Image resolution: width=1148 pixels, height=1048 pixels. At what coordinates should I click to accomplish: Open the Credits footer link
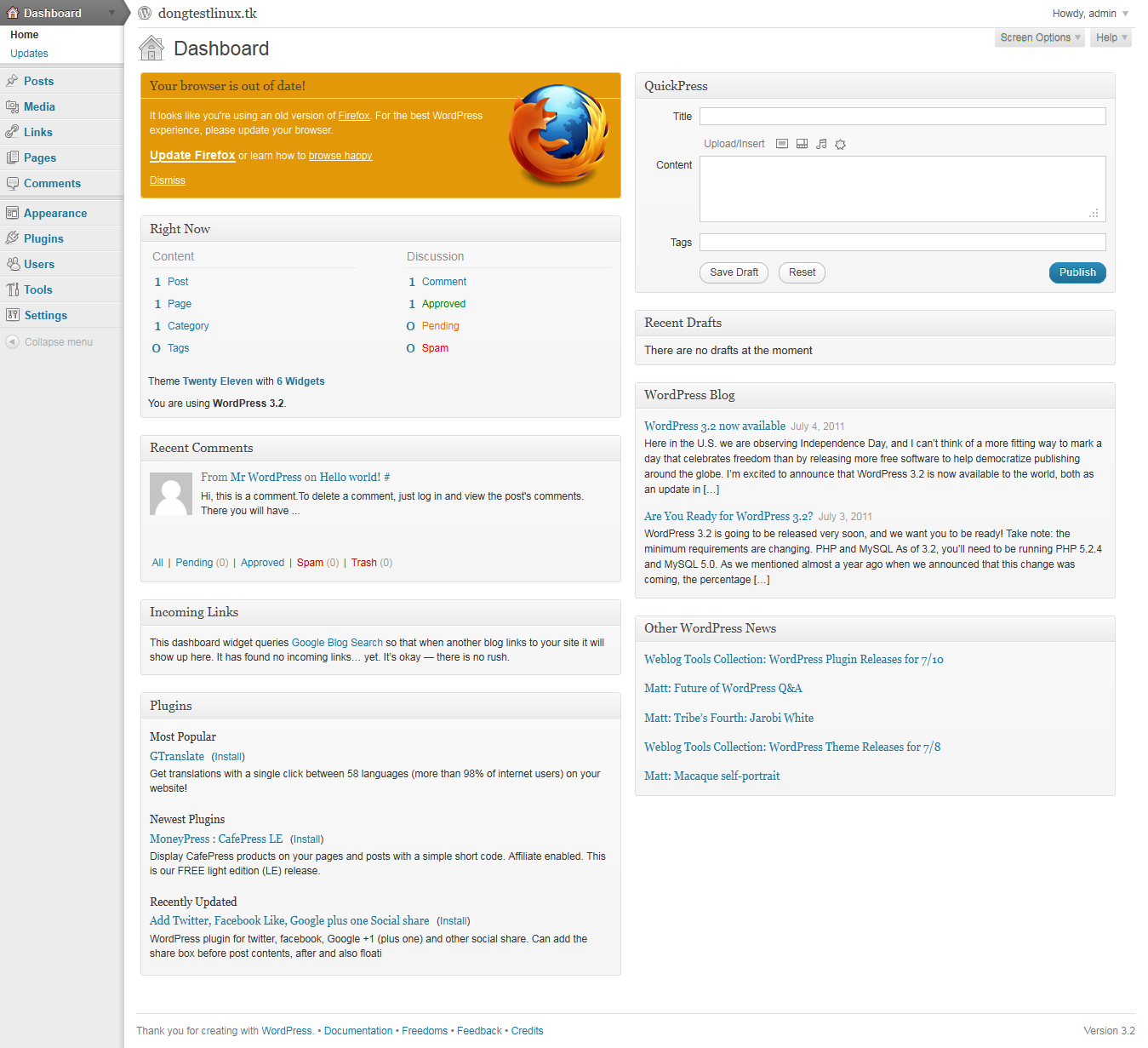click(x=528, y=1031)
